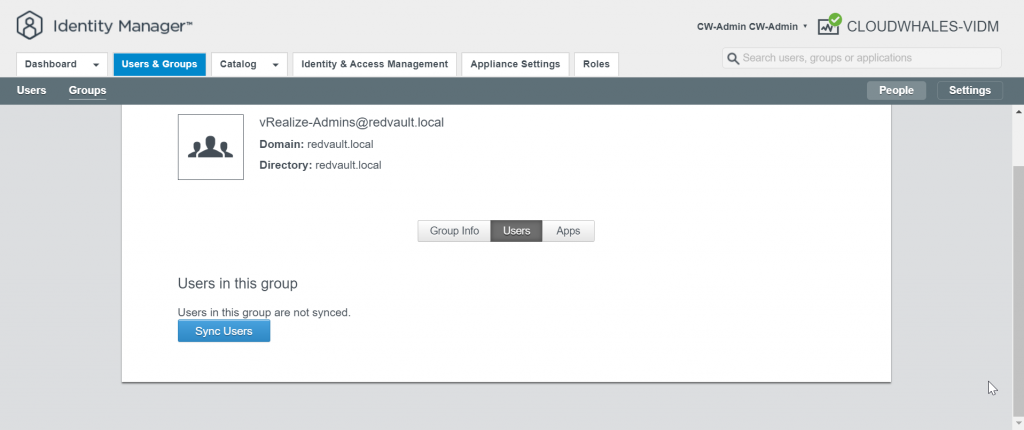
Task: Click the Identity Manager logo icon
Action: 30,26
